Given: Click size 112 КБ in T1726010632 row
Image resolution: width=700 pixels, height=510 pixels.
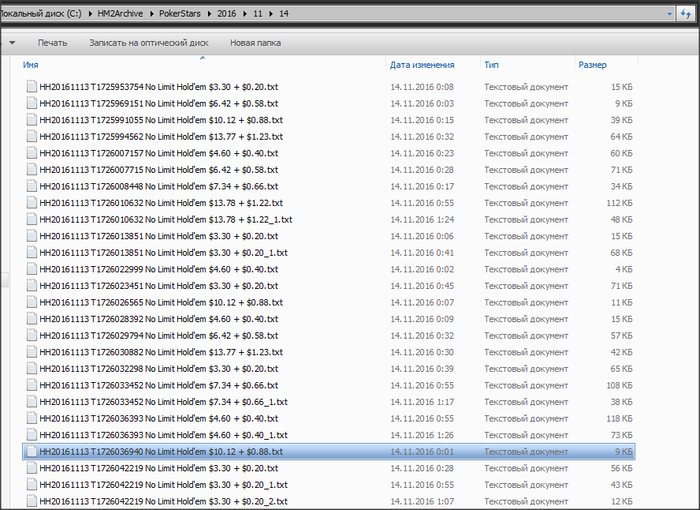Looking at the screenshot, I should pos(619,203).
